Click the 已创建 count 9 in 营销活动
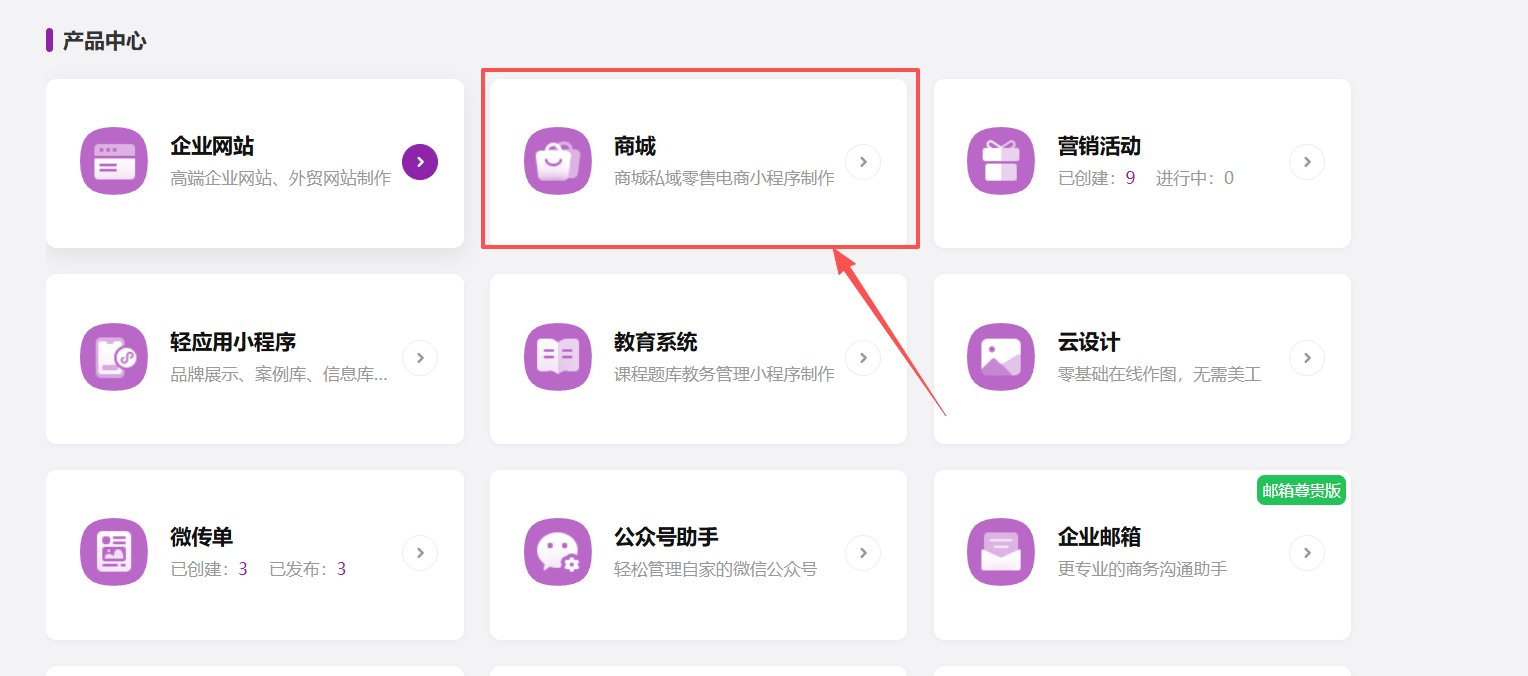The width and height of the screenshot is (1528, 676). click(x=1130, y=178)
